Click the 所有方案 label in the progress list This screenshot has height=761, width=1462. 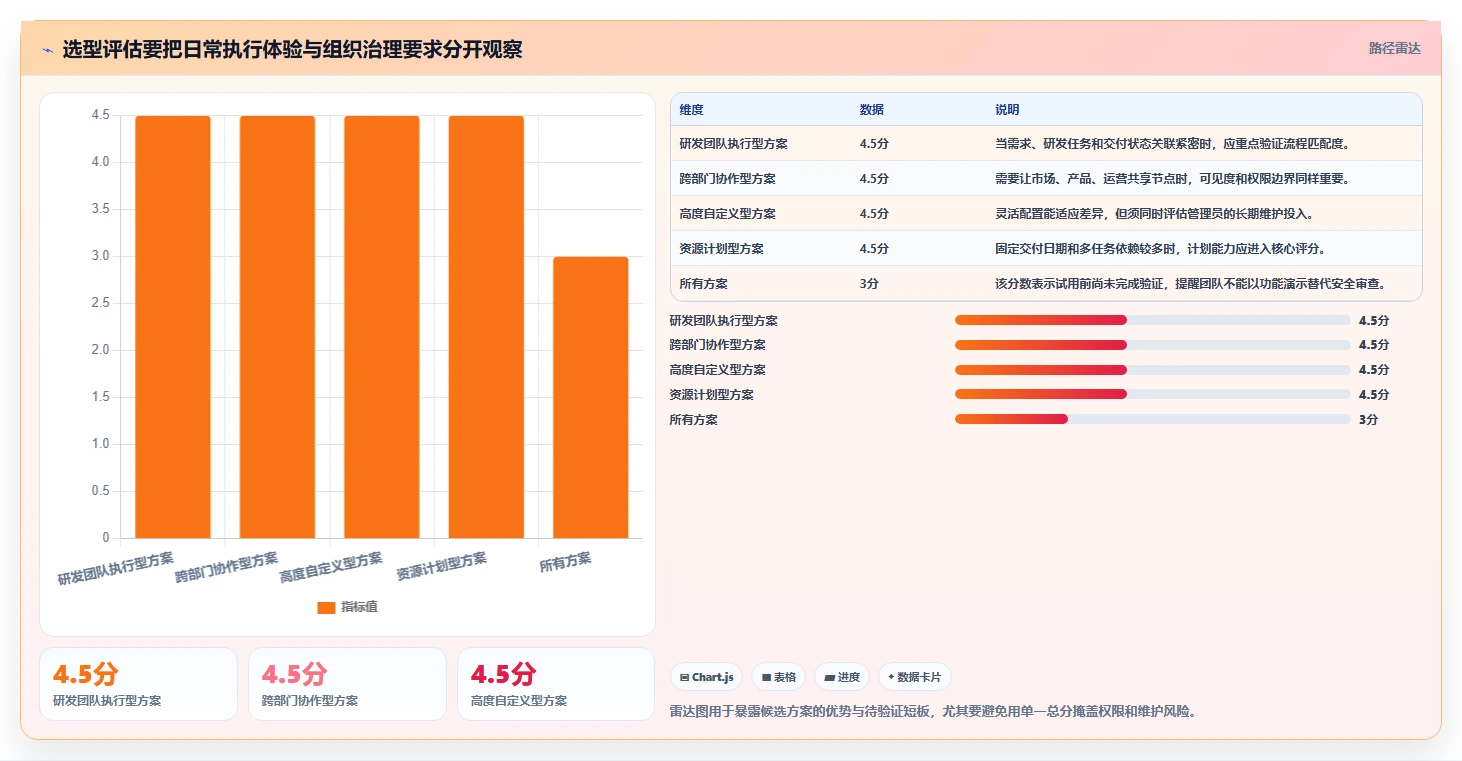click(694, 420)
